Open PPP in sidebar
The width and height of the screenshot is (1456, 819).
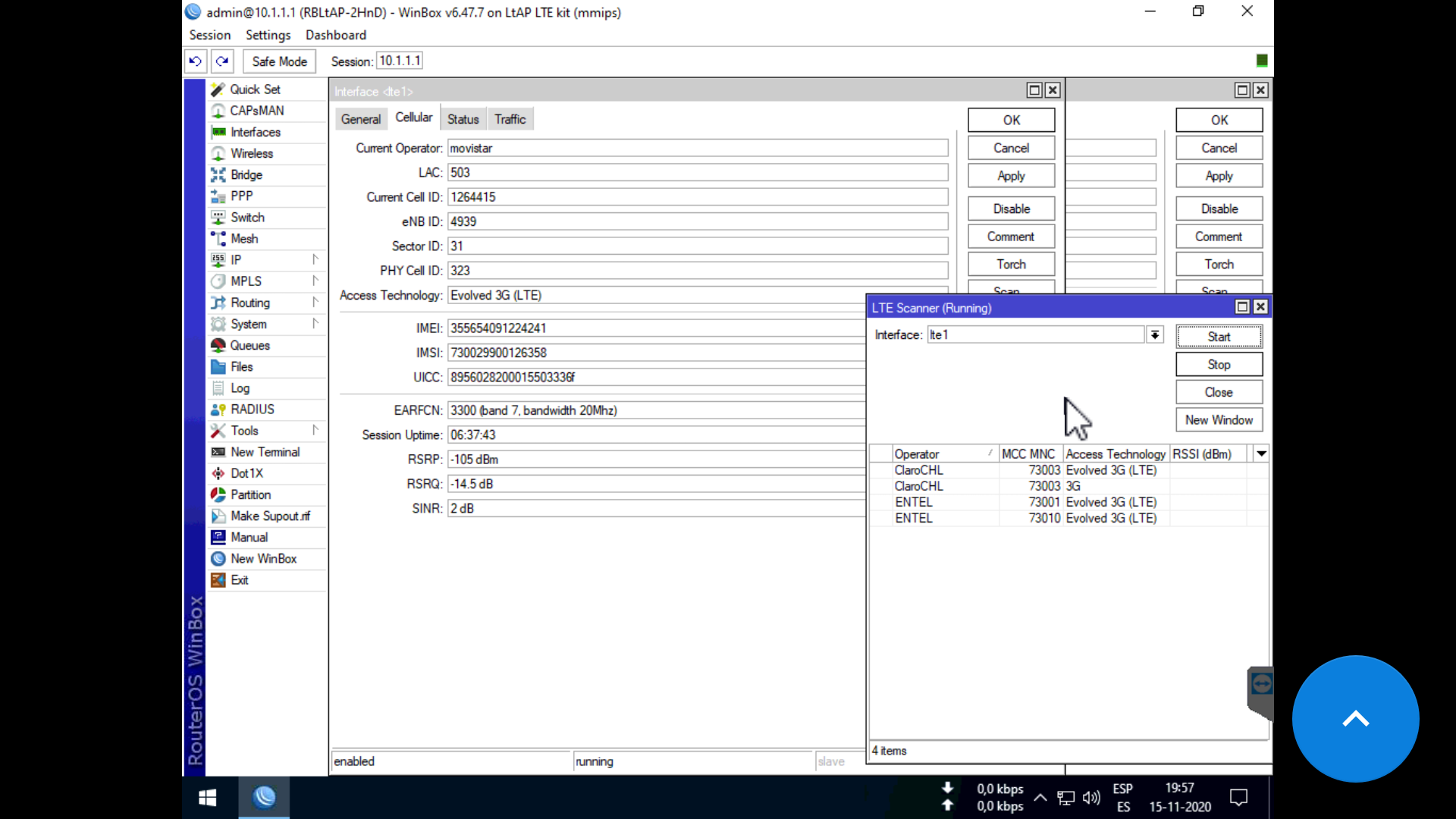click(x=242, y=196)
